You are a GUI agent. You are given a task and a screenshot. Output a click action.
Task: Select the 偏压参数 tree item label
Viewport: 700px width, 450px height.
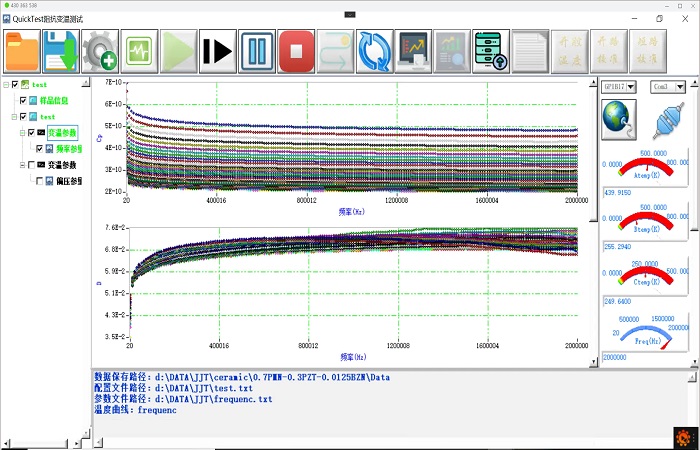[x=69, y=181]
